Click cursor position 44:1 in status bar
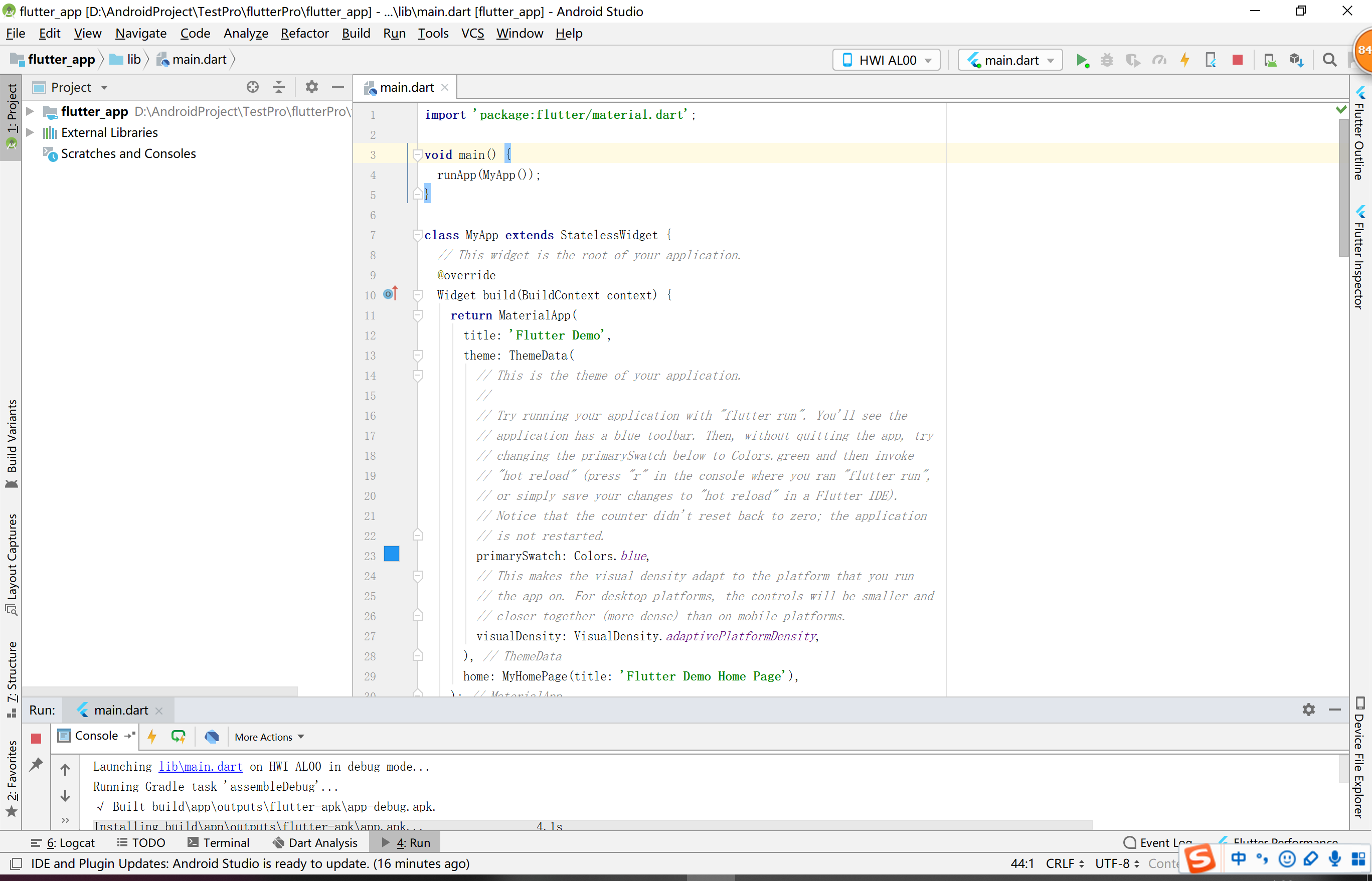 1022,863
